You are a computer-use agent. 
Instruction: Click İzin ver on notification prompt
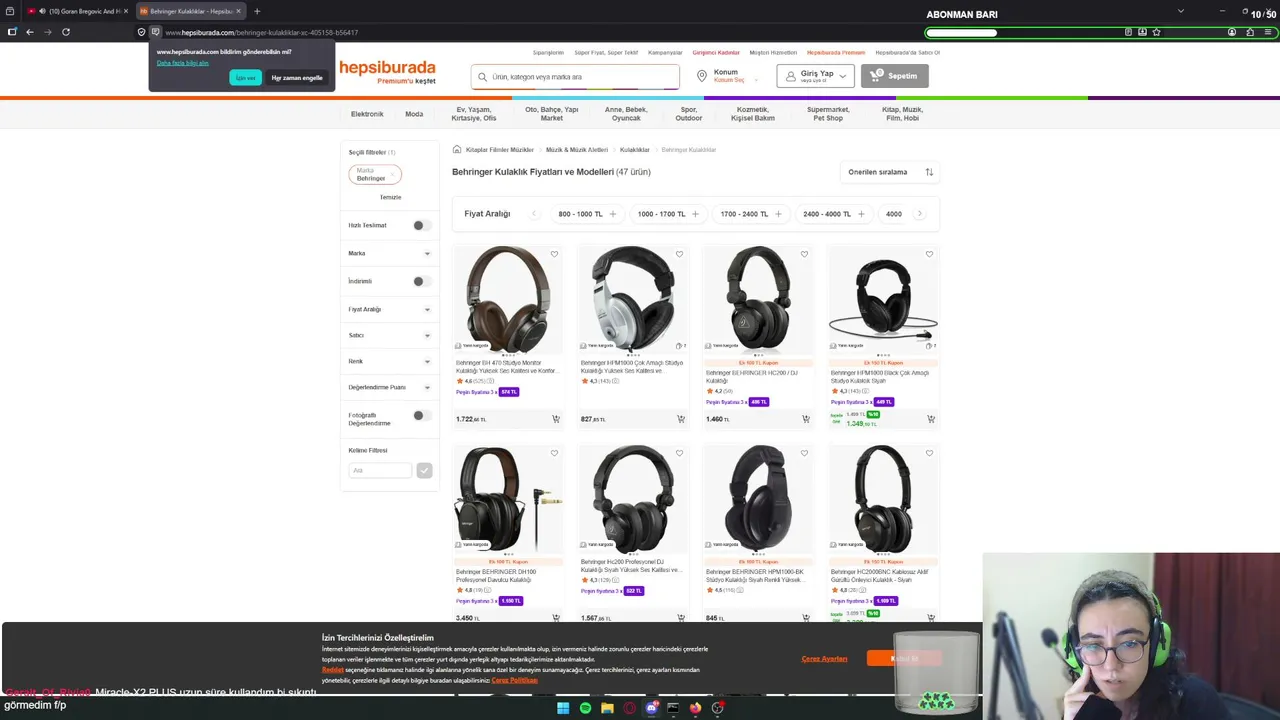[x=245, y=77]
